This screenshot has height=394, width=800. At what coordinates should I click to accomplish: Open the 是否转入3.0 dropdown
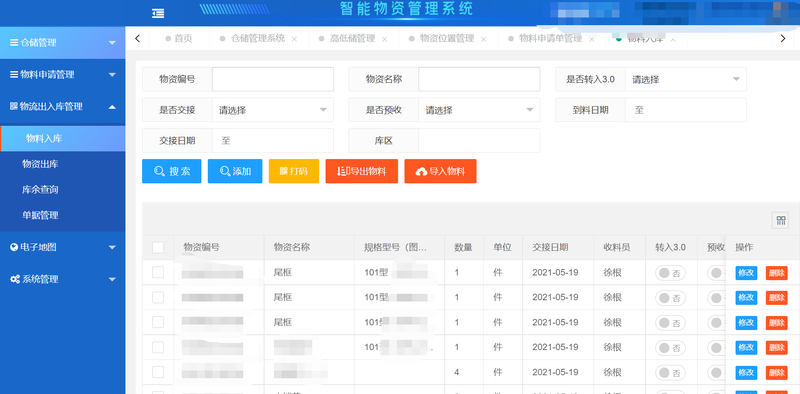point(686,80)
